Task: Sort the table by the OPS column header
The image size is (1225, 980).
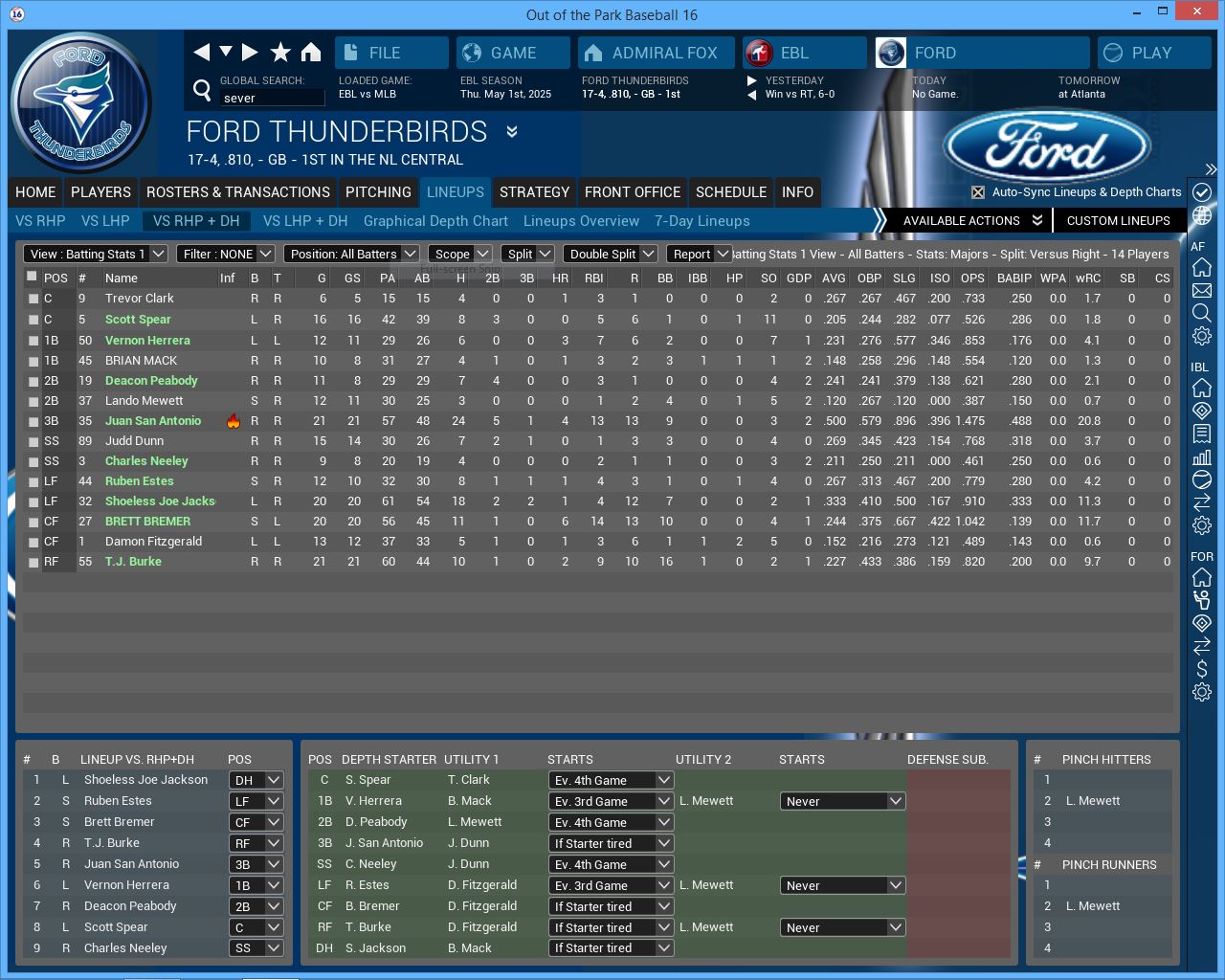Action: (972, 278)
